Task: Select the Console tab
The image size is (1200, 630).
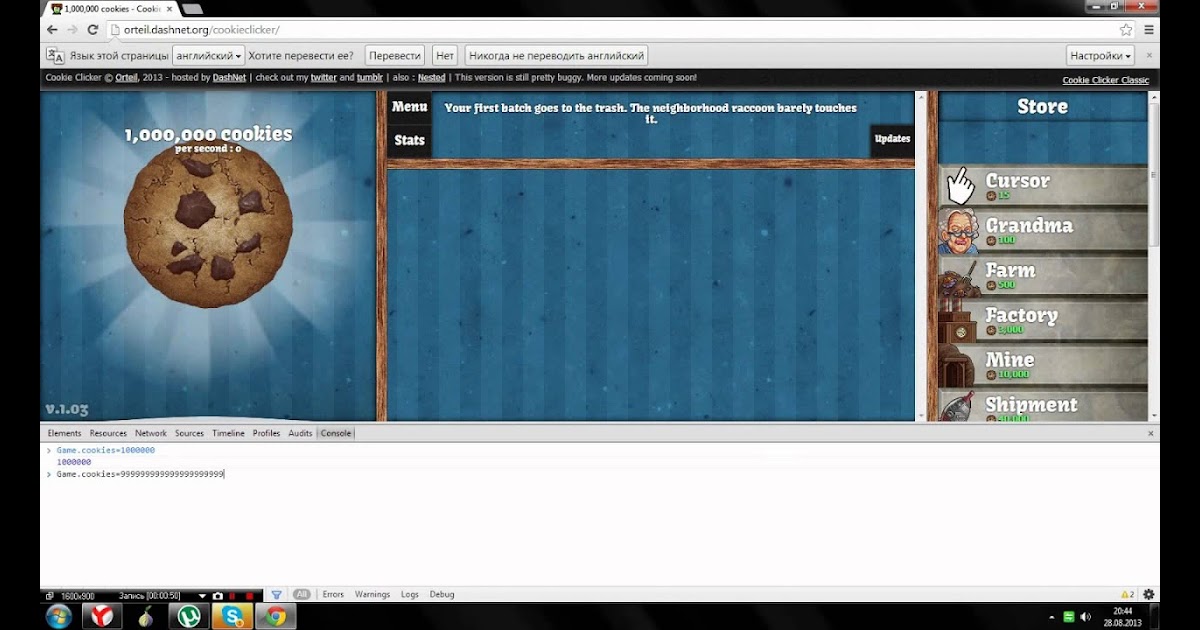Action: click(x=336, y=433)
